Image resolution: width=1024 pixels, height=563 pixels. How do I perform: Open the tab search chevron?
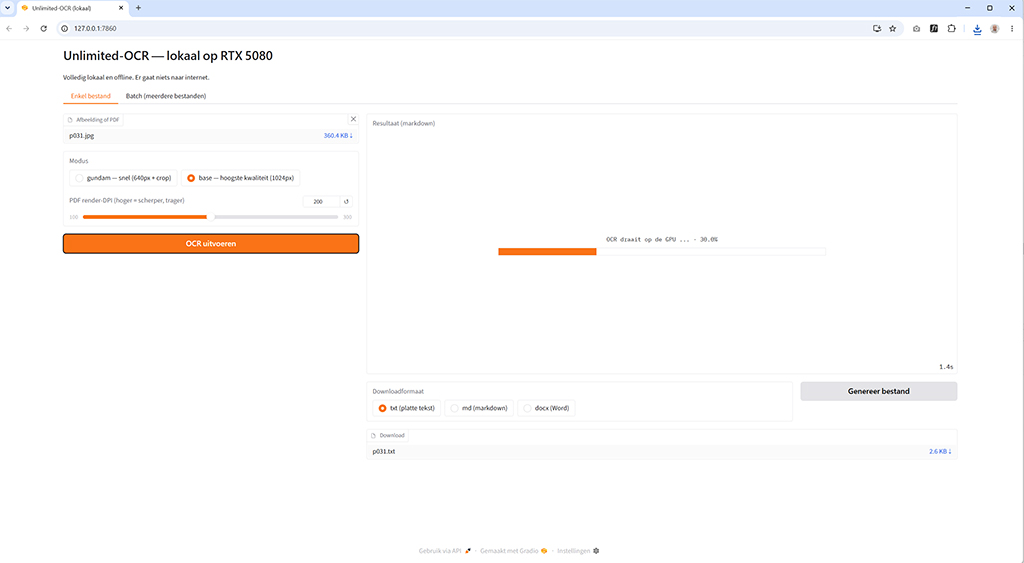(x=8, y=8)
